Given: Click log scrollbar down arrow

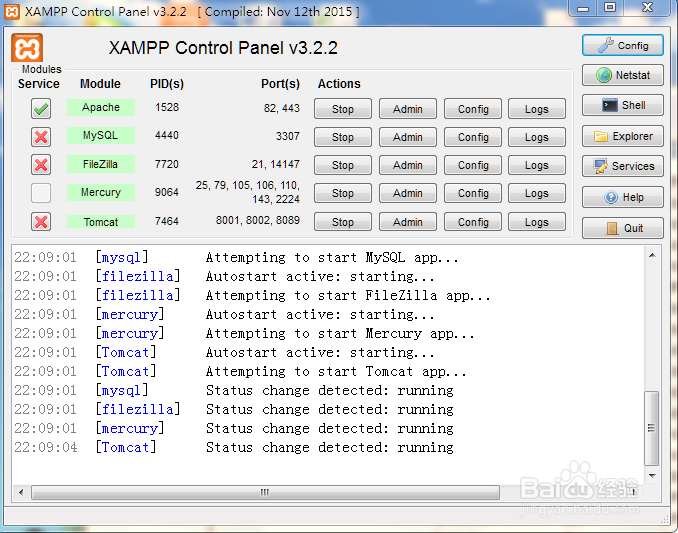Looking at the screenshot, I should click(x=652, y=475).
